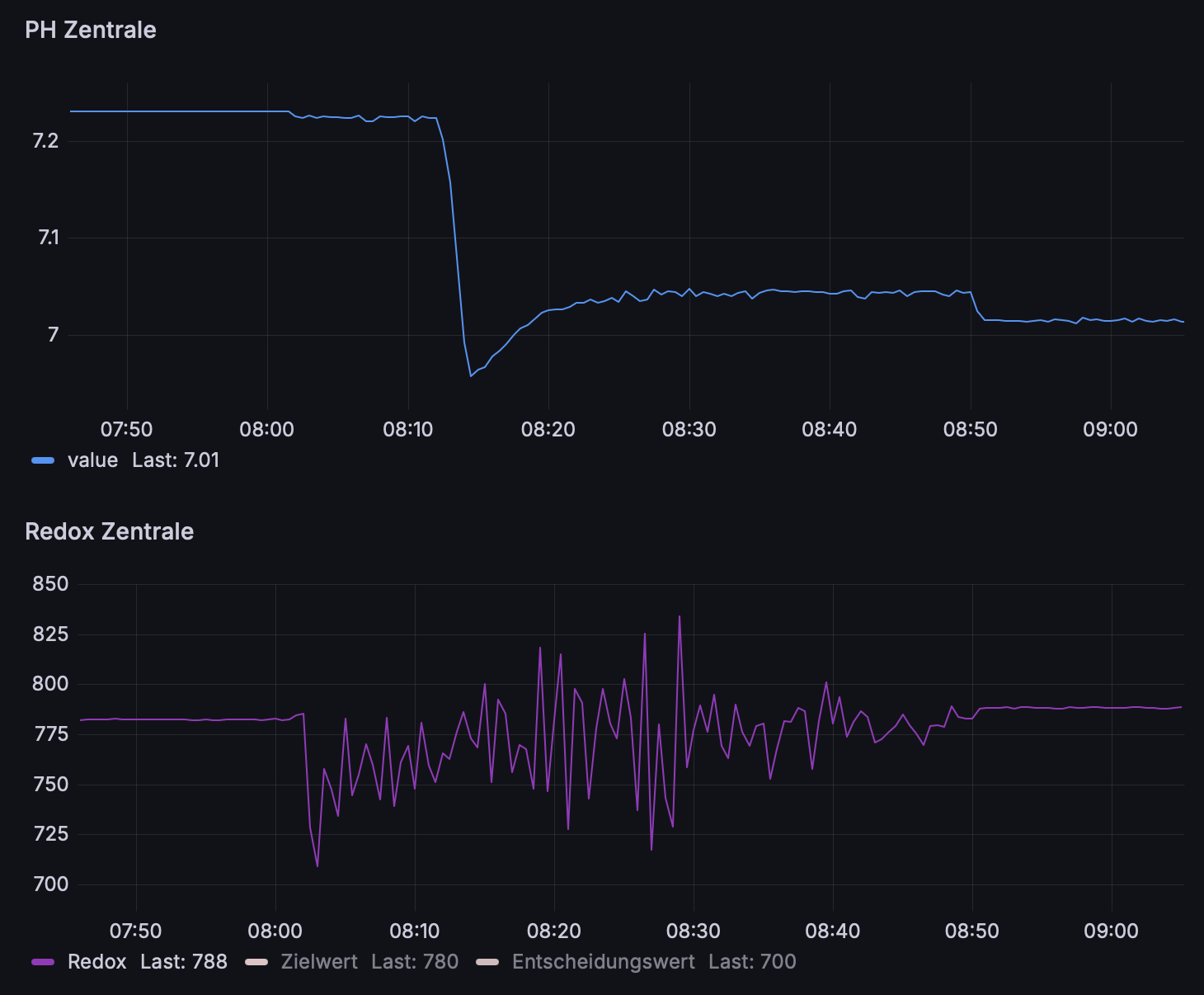Click the 08:30 time label in Redox chart
The height and width of the screenshot is (995, 1204).
(x=694, y=931)
